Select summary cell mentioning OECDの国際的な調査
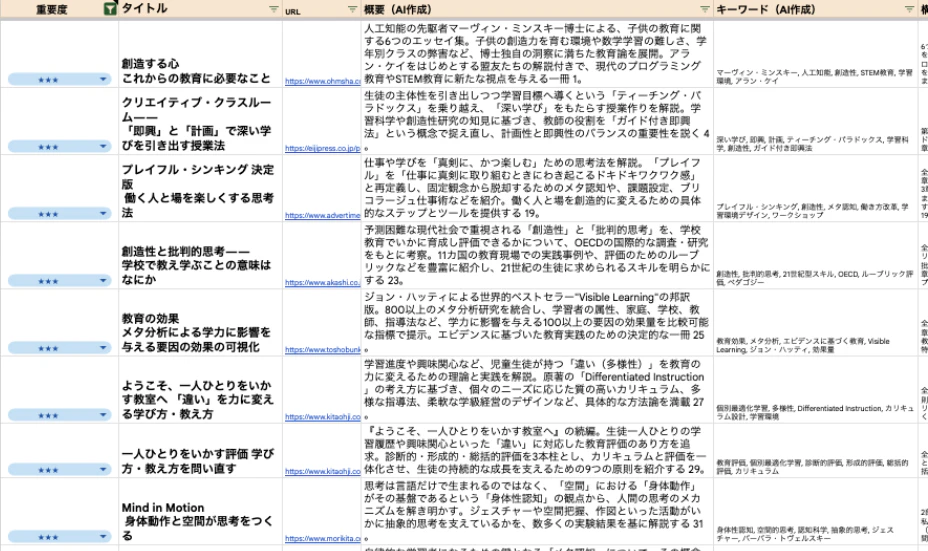Viewport: 928px width, 551px height. (537, 256)
